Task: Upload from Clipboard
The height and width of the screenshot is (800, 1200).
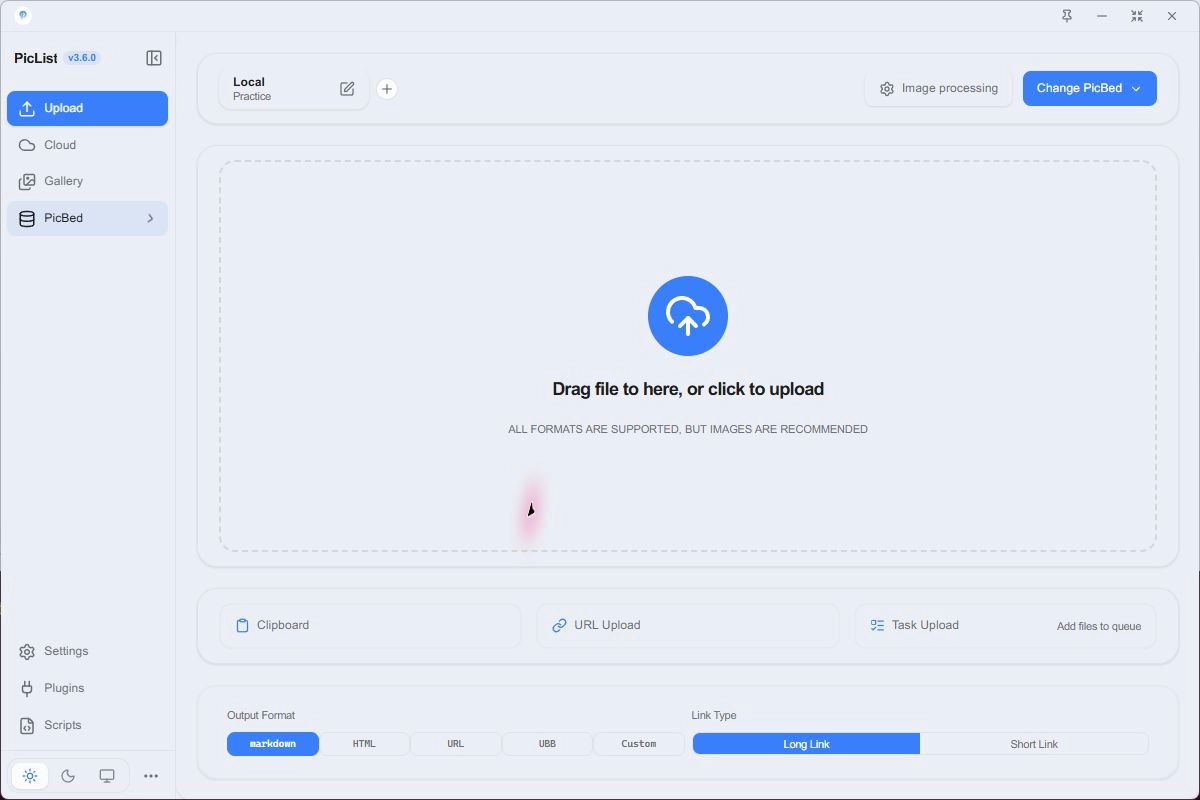Action: click(x=370, y=626)
